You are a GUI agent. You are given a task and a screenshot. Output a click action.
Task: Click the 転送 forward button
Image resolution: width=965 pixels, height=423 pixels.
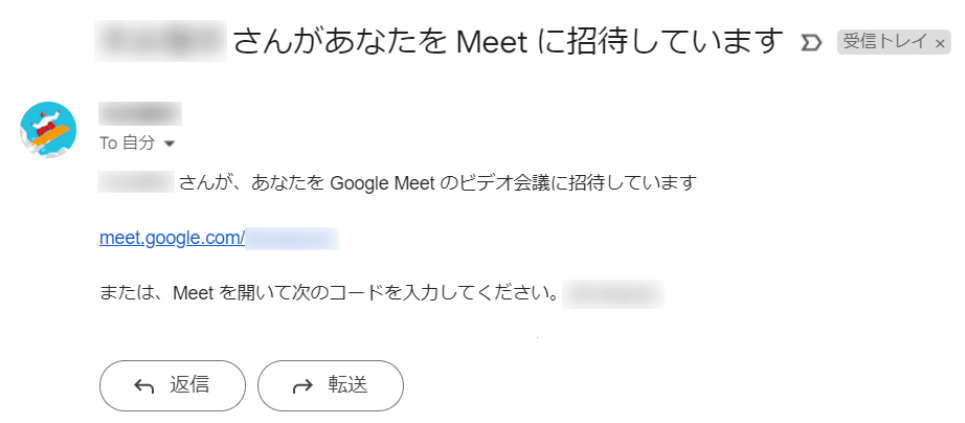click(x=330, y=385)
